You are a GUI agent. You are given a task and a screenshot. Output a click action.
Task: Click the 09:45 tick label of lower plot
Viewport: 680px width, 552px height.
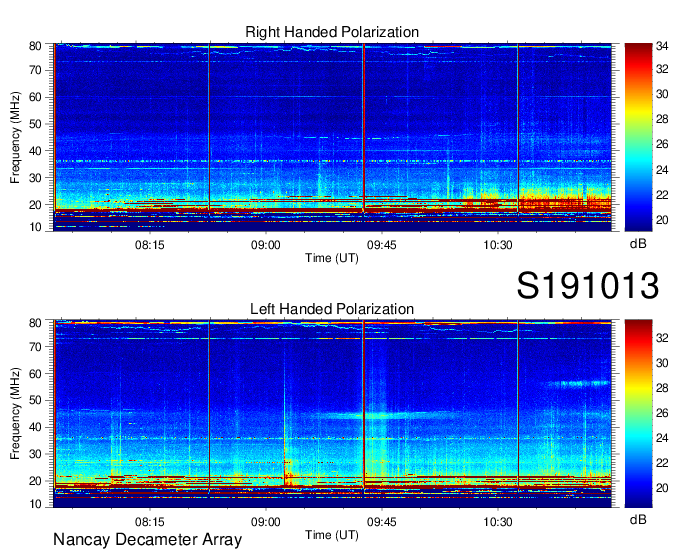tap(382, 522)
